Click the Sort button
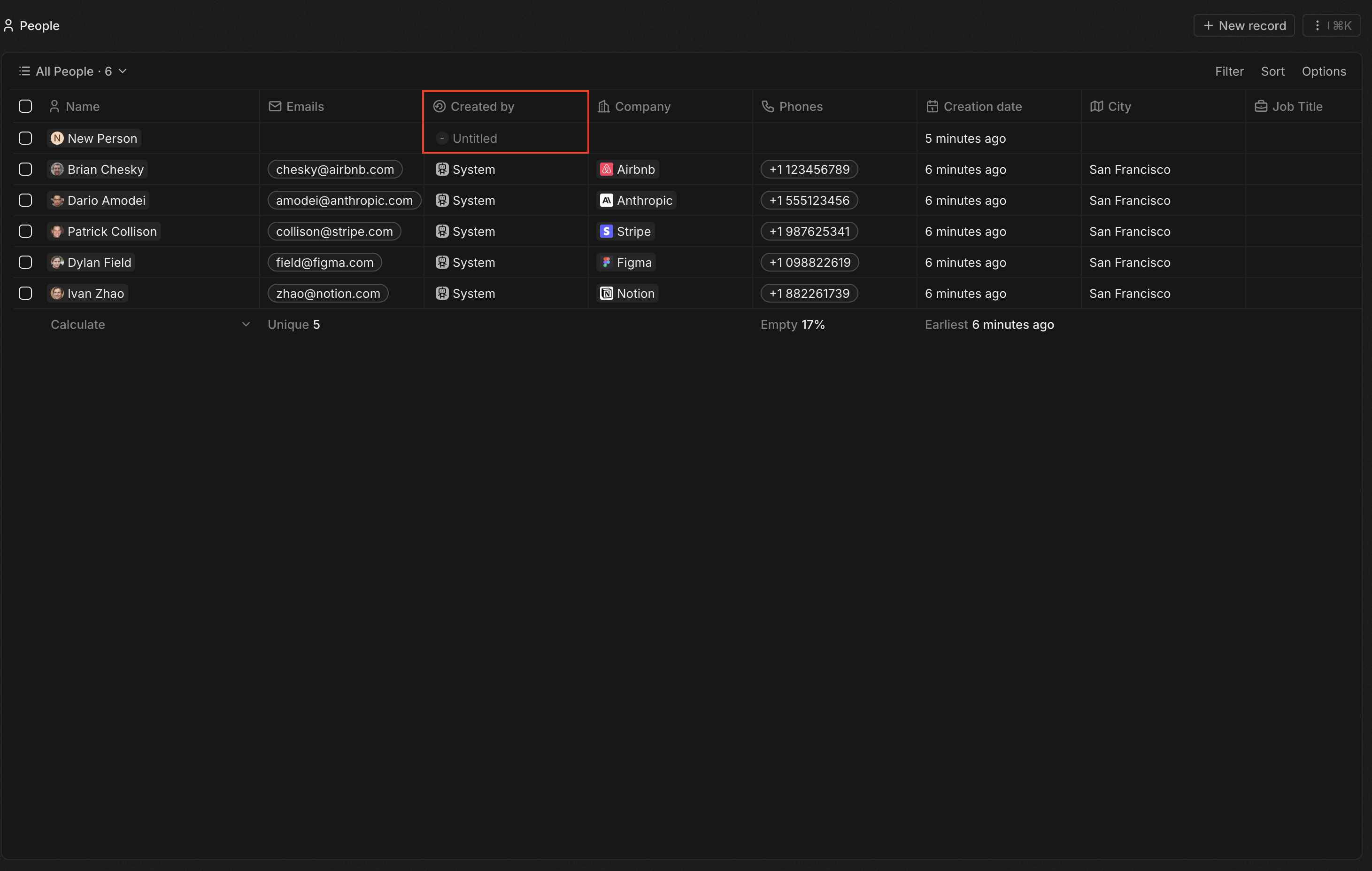1372x871 pixels. 1272,71
